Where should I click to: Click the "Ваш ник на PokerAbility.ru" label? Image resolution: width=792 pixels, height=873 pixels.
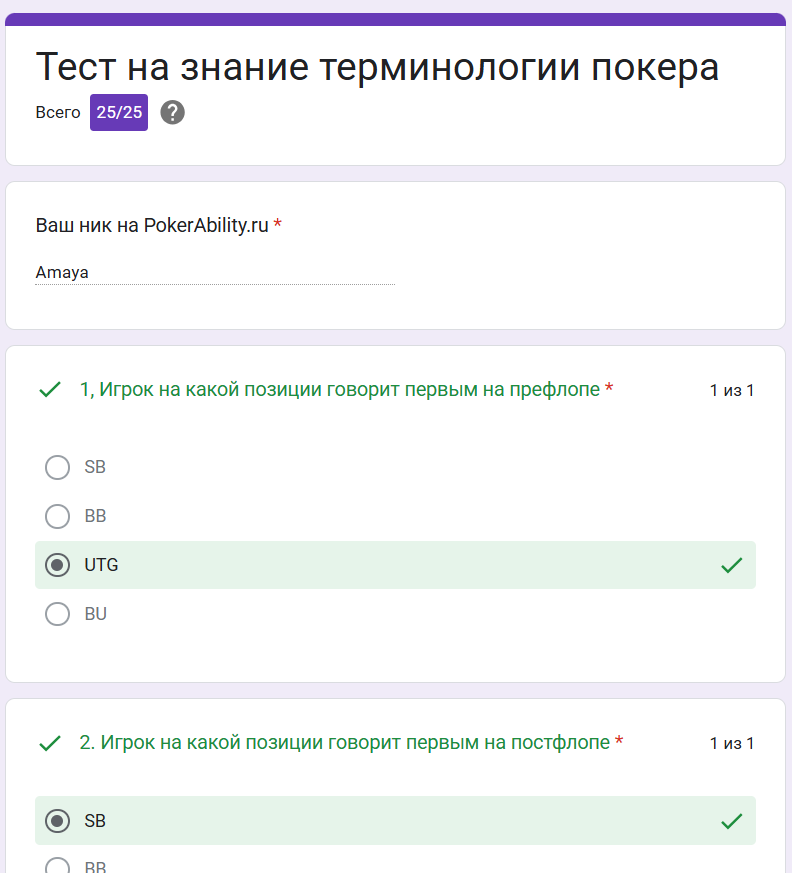click(152, 225)
